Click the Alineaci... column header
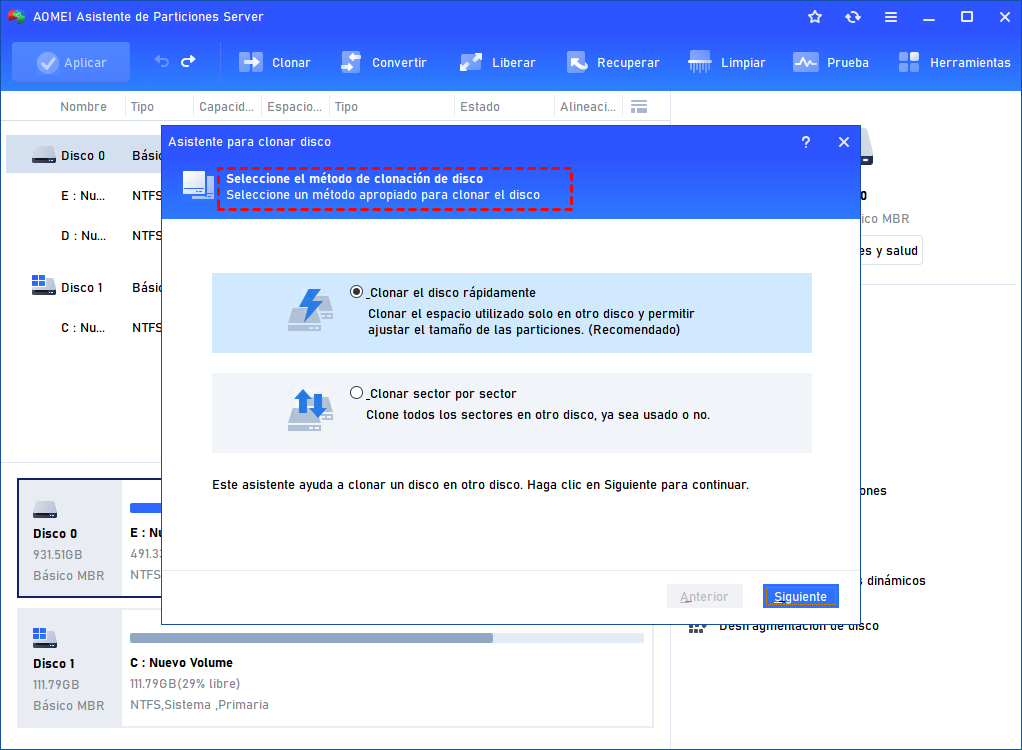1022x750 pixels. click(x=588, y=106)
